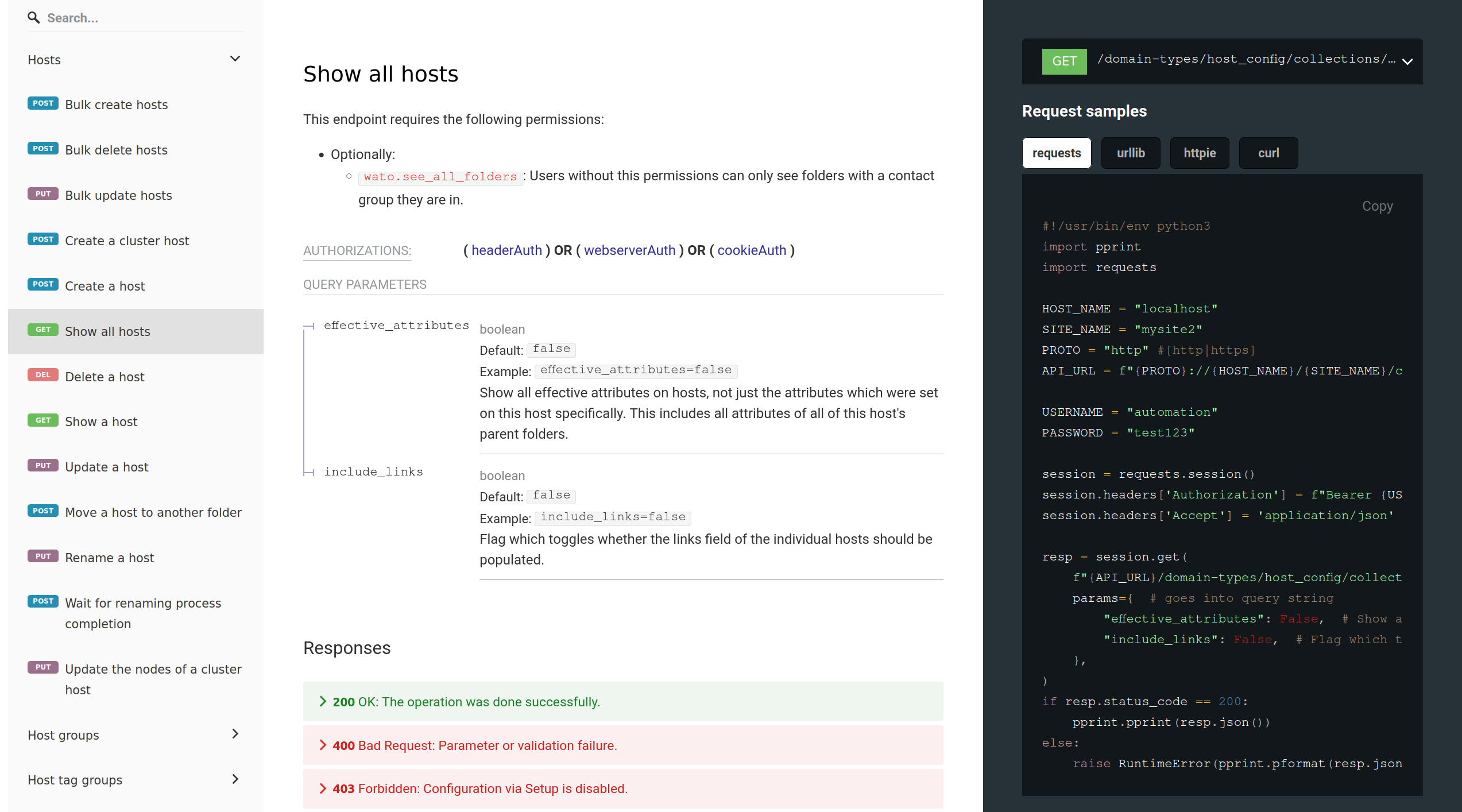Viewport: 1462px width, 812px height.
Task: Open the cookieAuth authorization link
Action: coord(752,250)
